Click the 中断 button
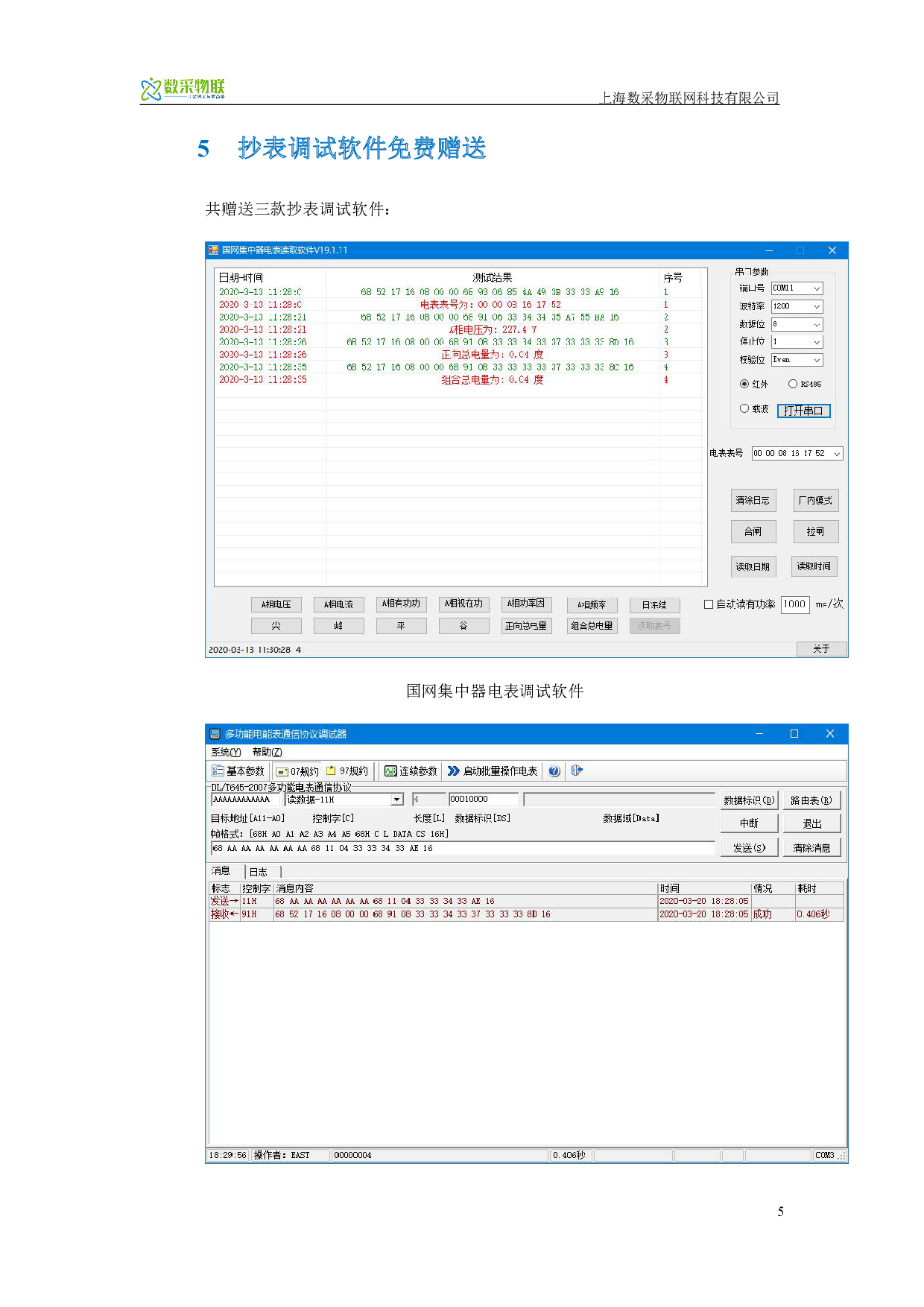Viewport: 924px width, 1307px height. click(x=749, y=823)
